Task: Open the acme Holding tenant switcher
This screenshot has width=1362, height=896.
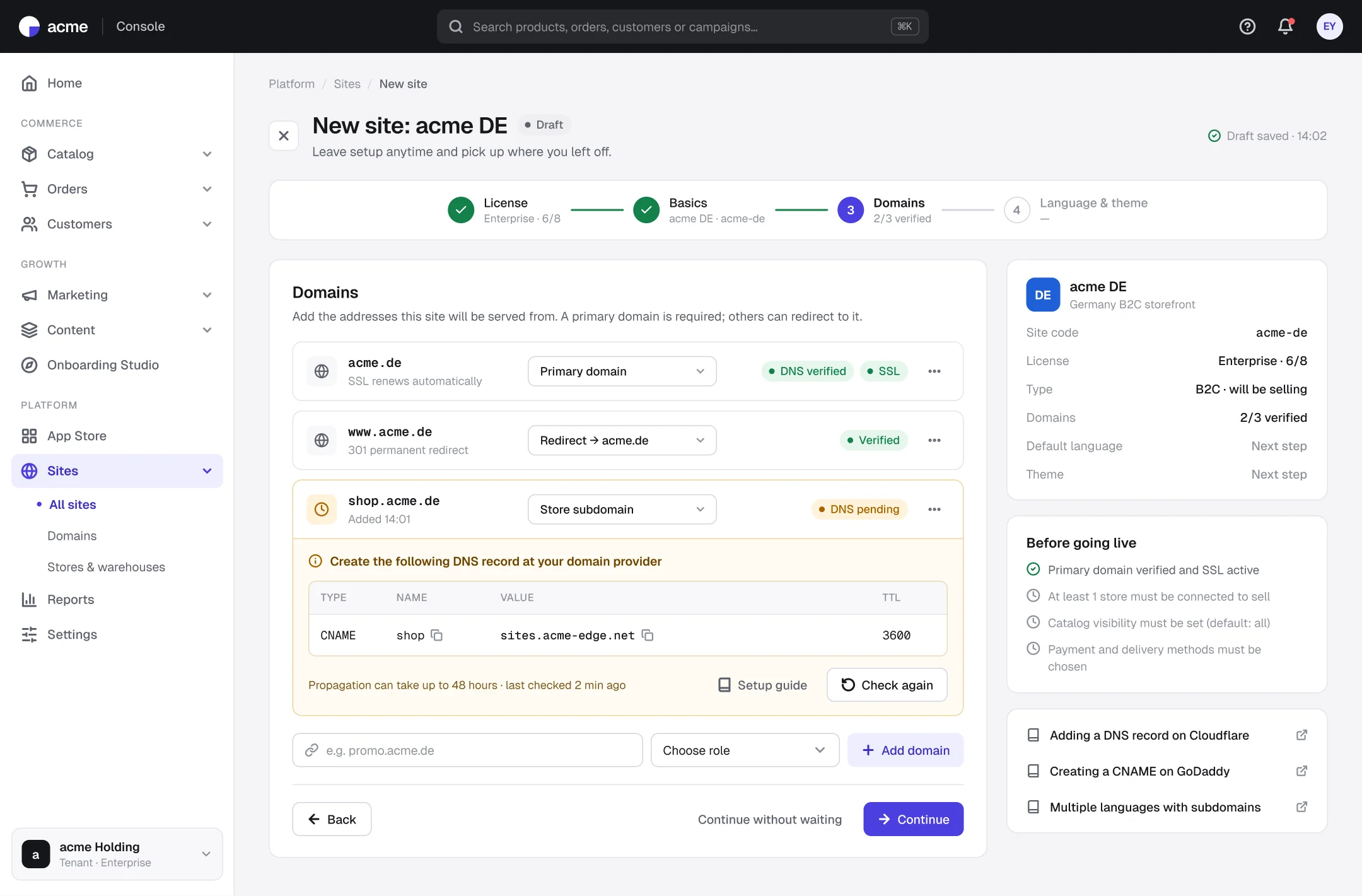Action: 117,854
